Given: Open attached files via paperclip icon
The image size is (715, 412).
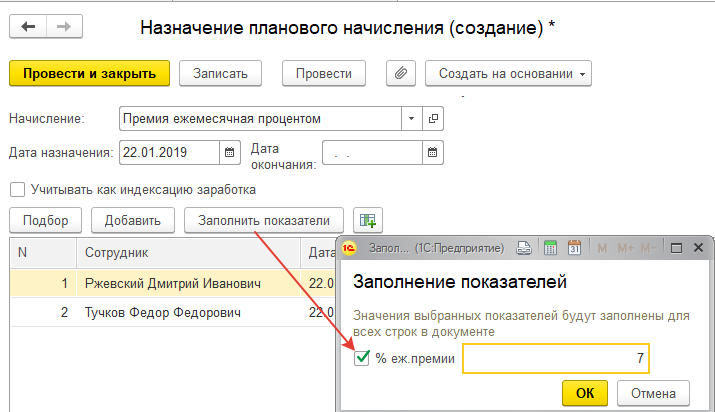Looking at the screenshot, I should point(401,73).
